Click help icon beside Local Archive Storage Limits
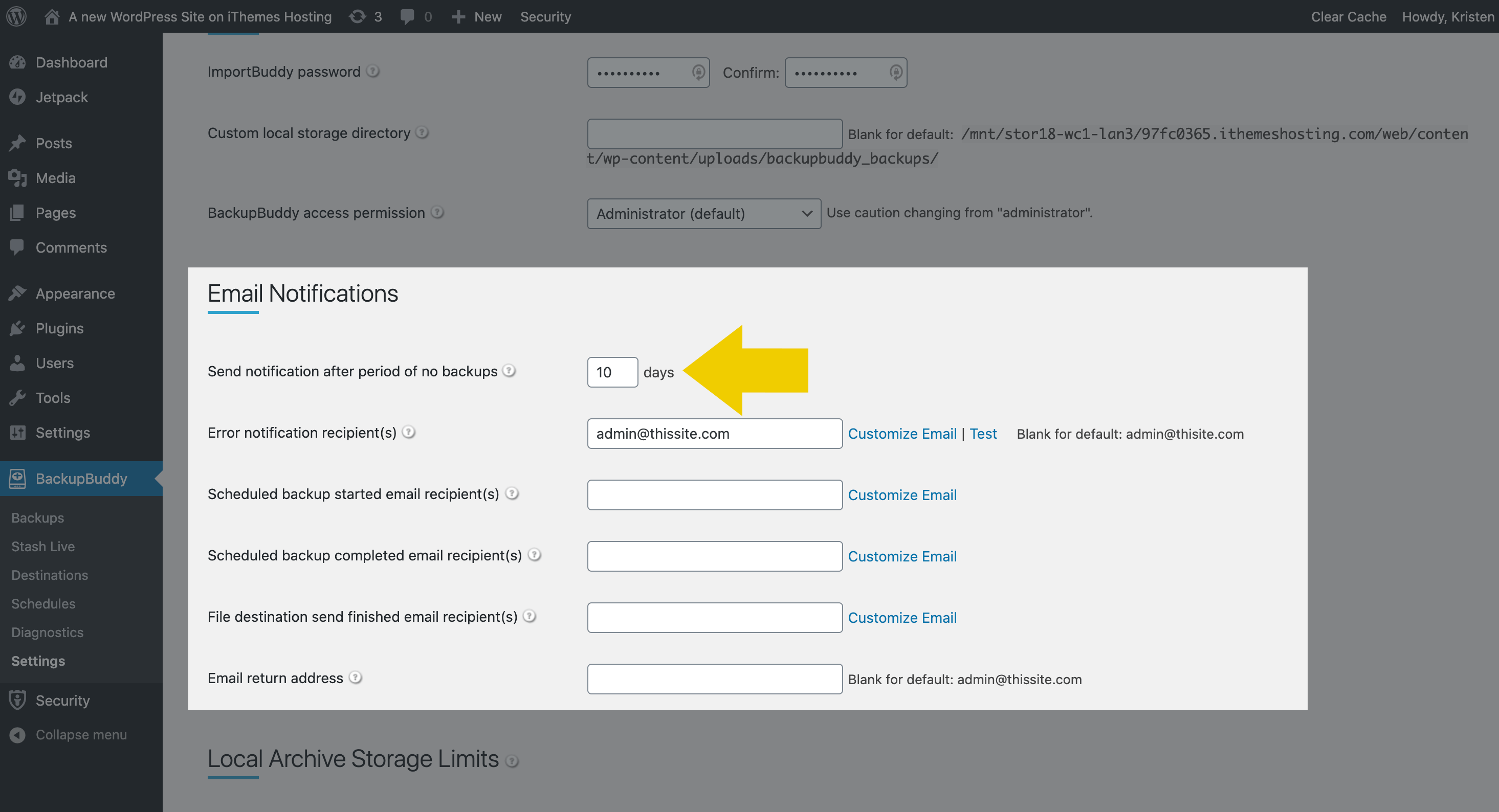Screen dimensions: 1499x812 click(x=512, y=761)
